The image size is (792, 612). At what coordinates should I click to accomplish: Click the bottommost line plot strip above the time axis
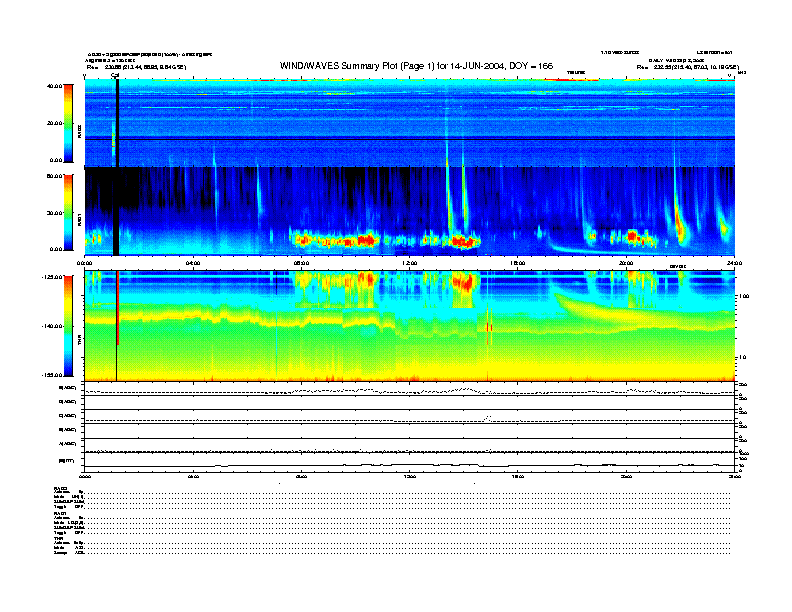tap(410, 462)
